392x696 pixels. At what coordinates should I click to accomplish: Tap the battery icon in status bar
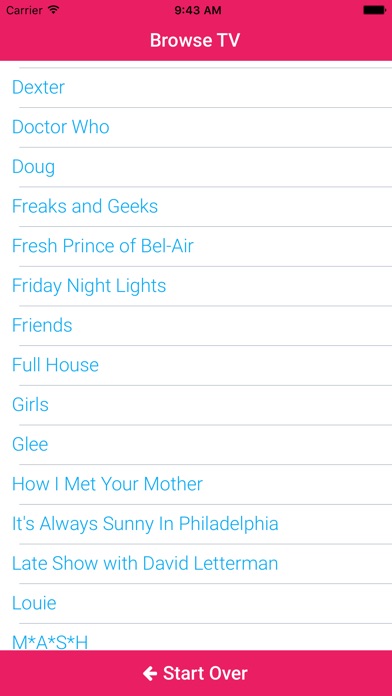point(374,10)
